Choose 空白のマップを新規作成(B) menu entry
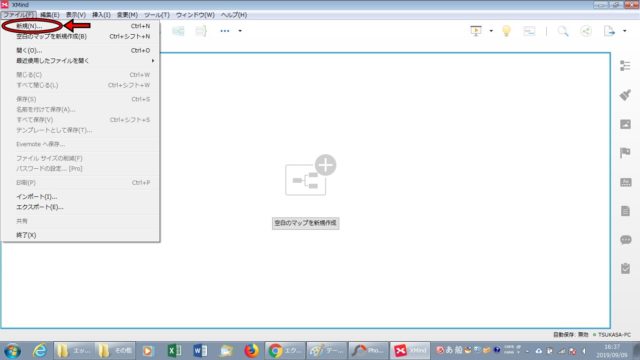 80,36
